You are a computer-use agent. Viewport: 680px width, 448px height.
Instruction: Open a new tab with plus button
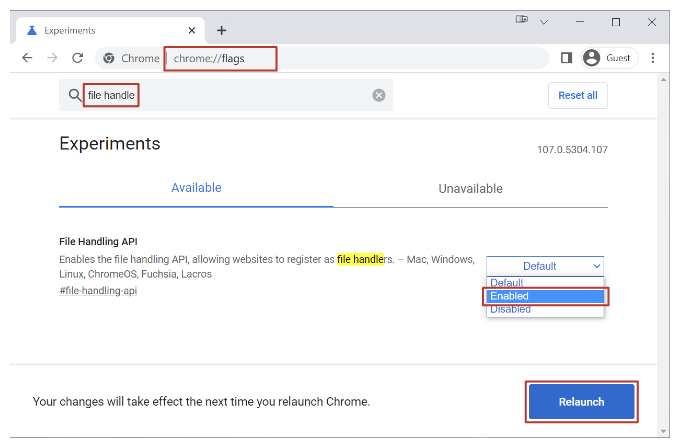[x=222, y=30]
